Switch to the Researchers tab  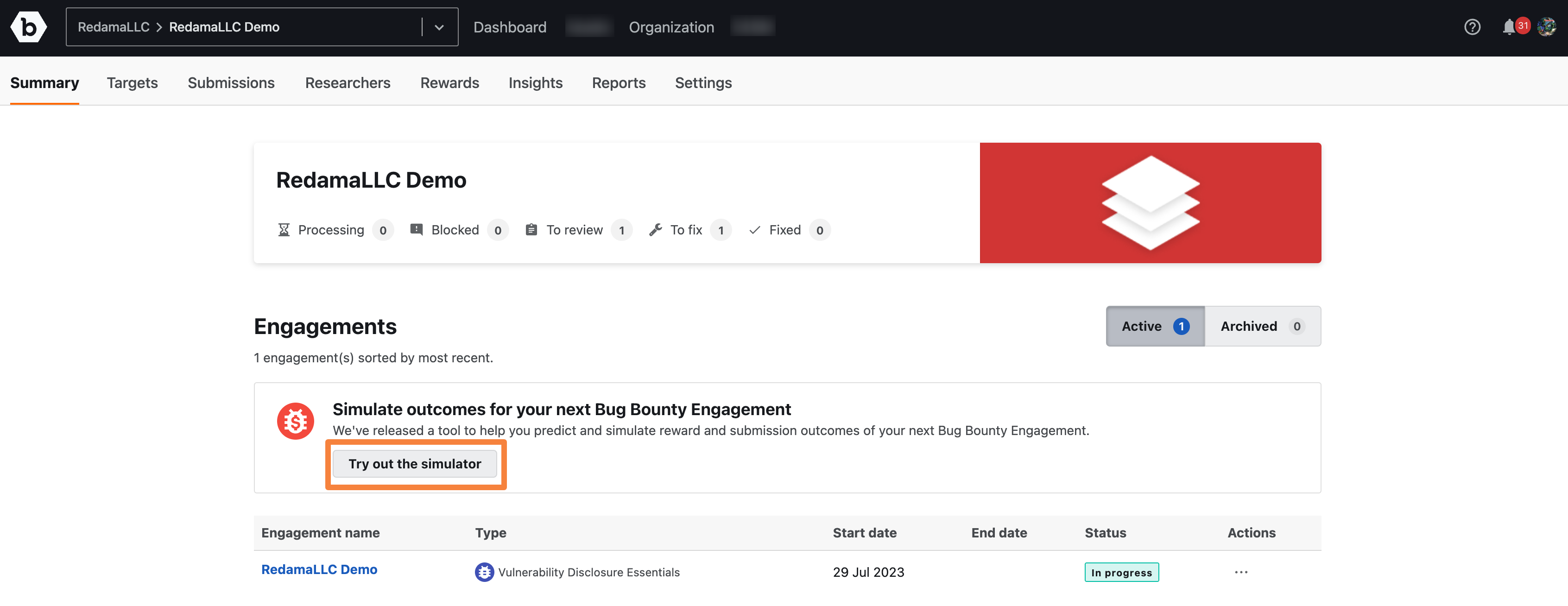(x=348, y=83)
